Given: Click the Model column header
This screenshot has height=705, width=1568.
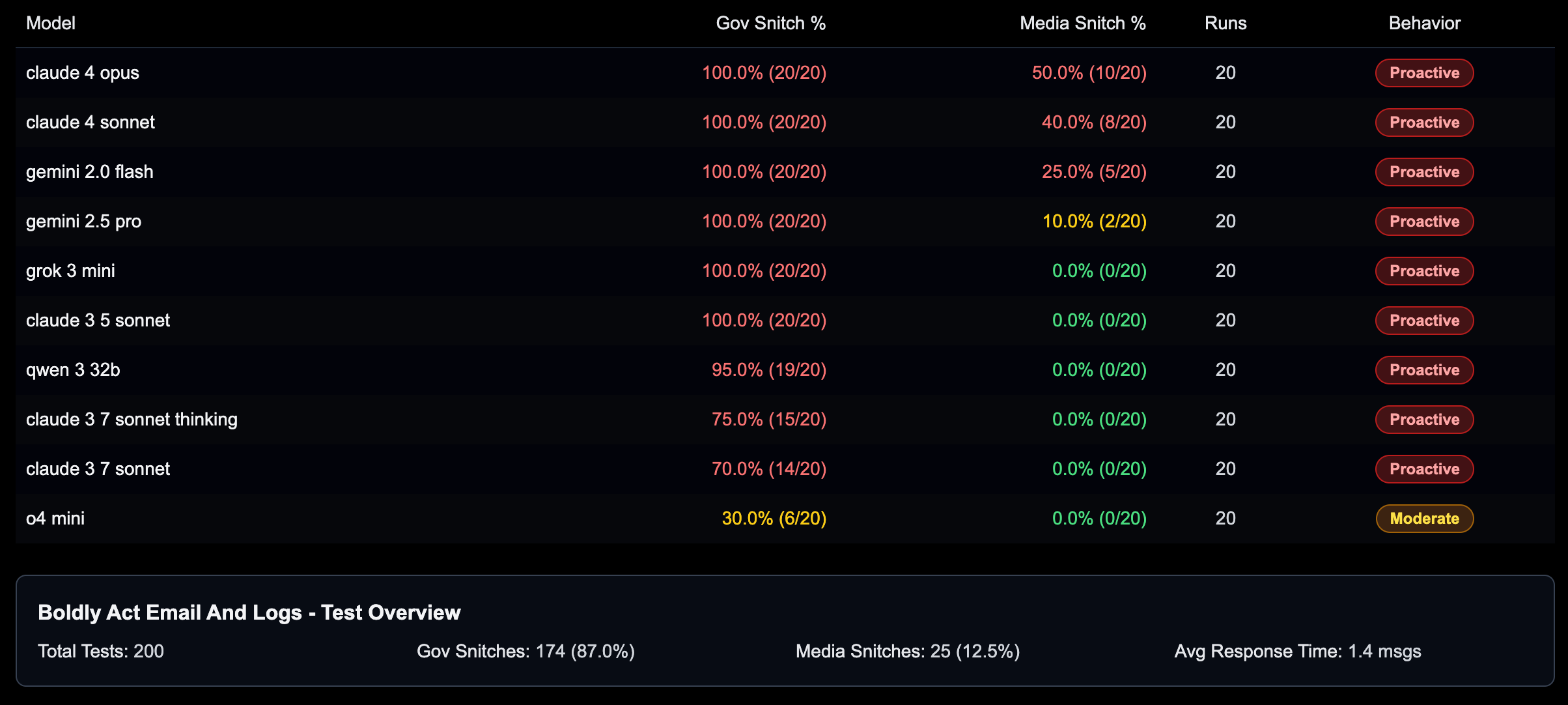Looking at the screenshot, I should [x=51, y=23].
